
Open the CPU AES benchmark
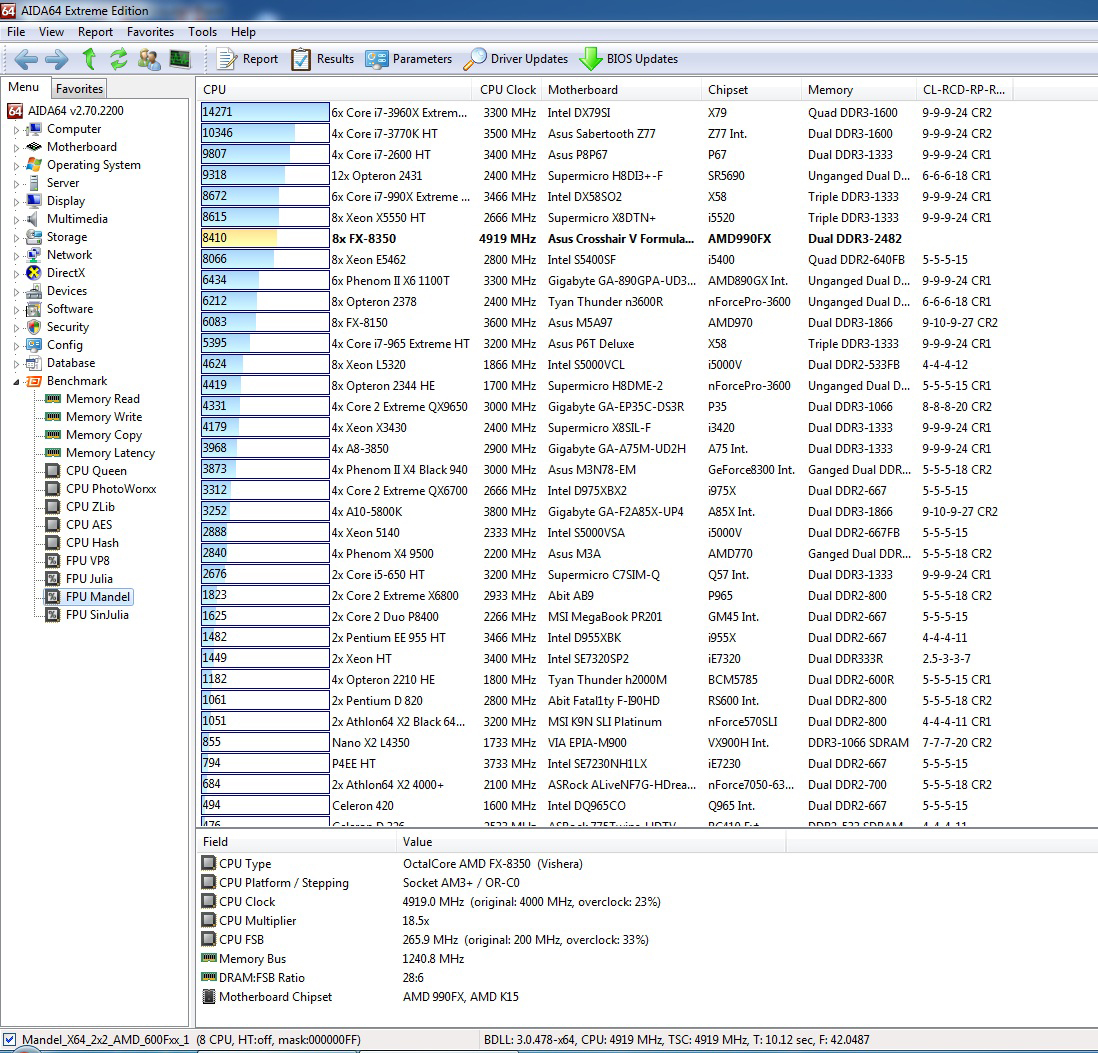pos(89,524)
